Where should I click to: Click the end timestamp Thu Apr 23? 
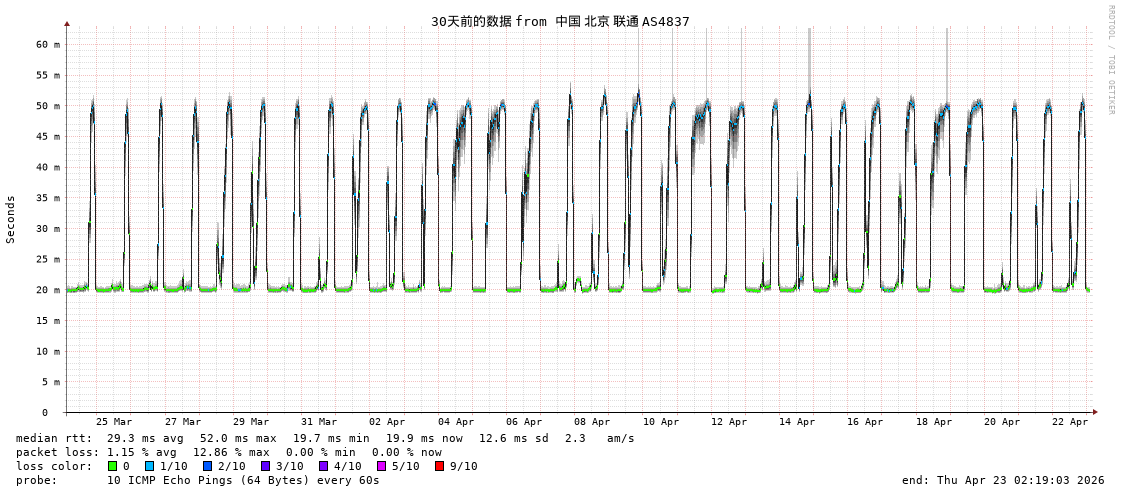pyautogui.click(x=1003, y=480)
